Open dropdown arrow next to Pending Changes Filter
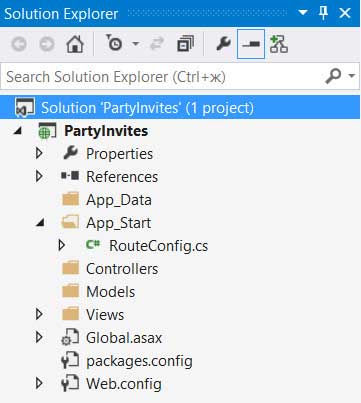The height and width of the screenshot is (403, 361). (x=136, y=44)
